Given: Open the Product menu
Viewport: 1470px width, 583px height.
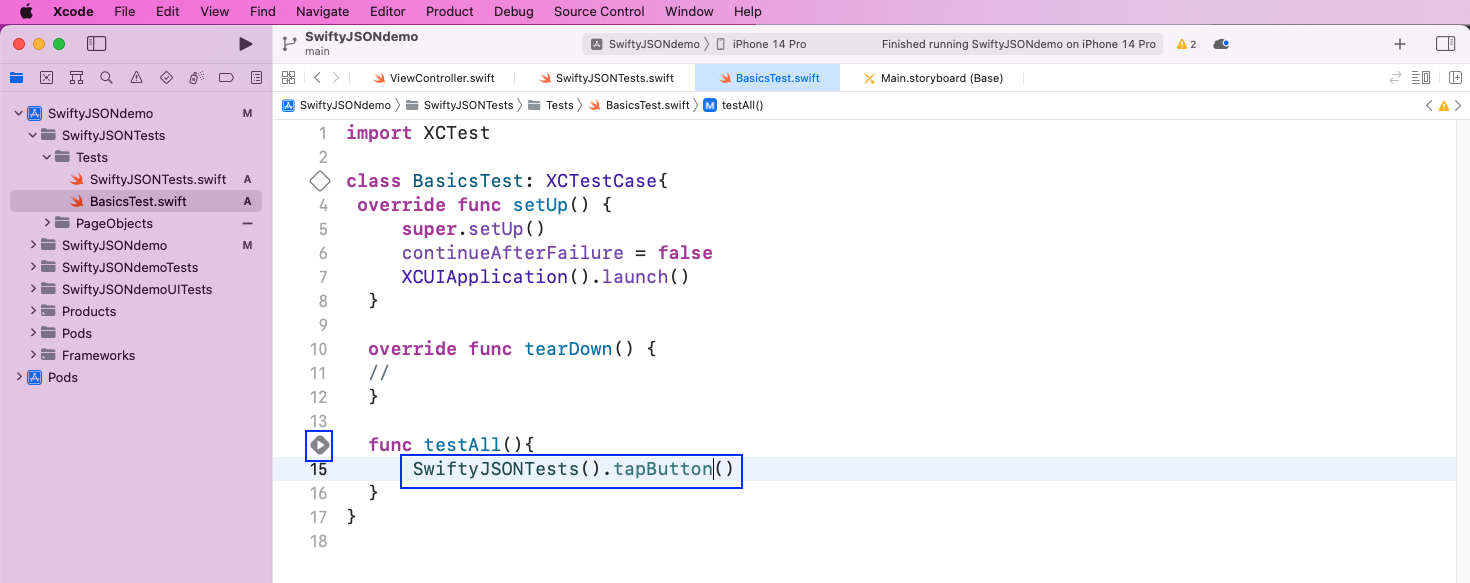Looking at the screenshot, I should [x=450, y=12].
